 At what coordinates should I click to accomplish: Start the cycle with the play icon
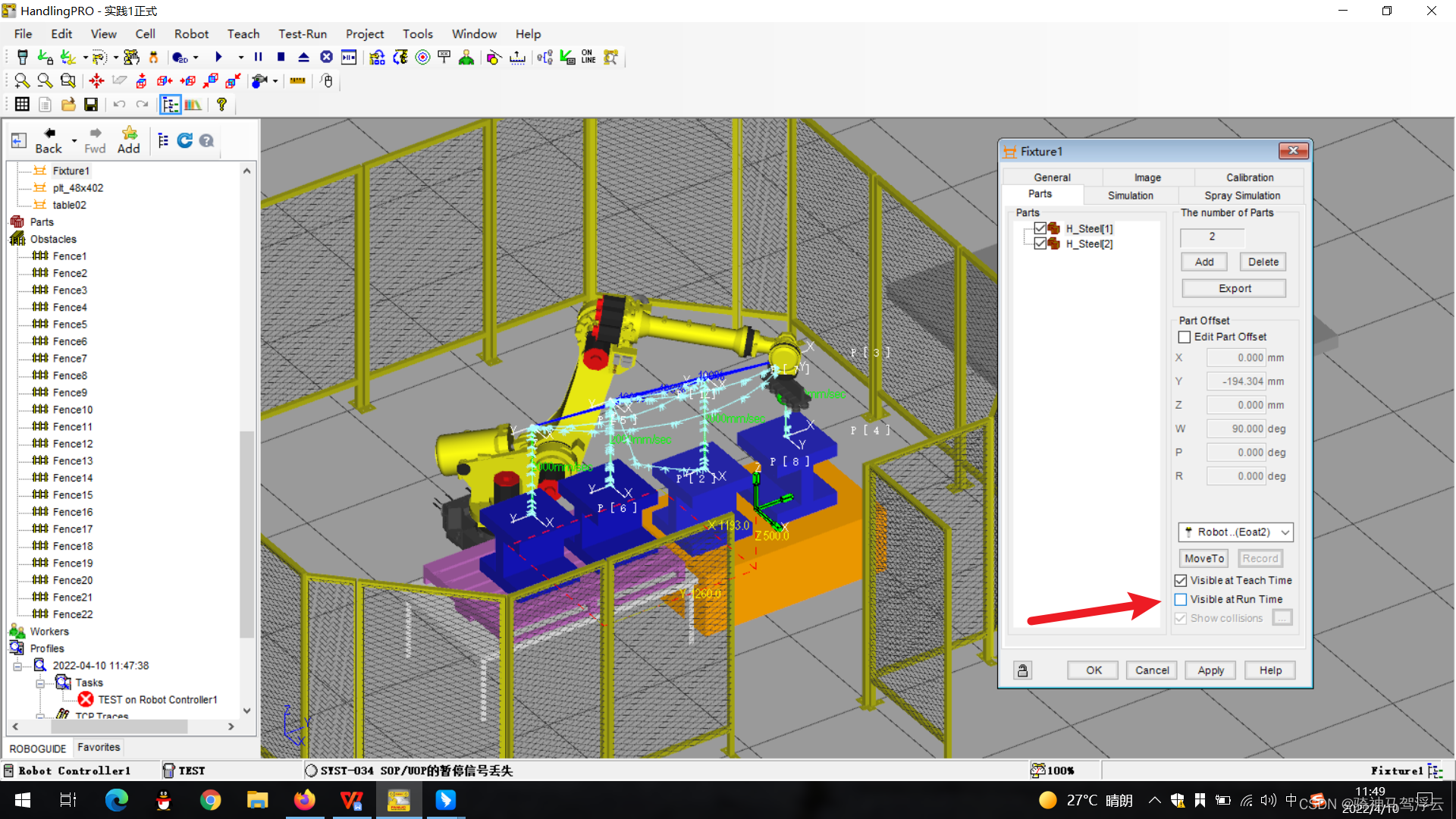point(218,57)
